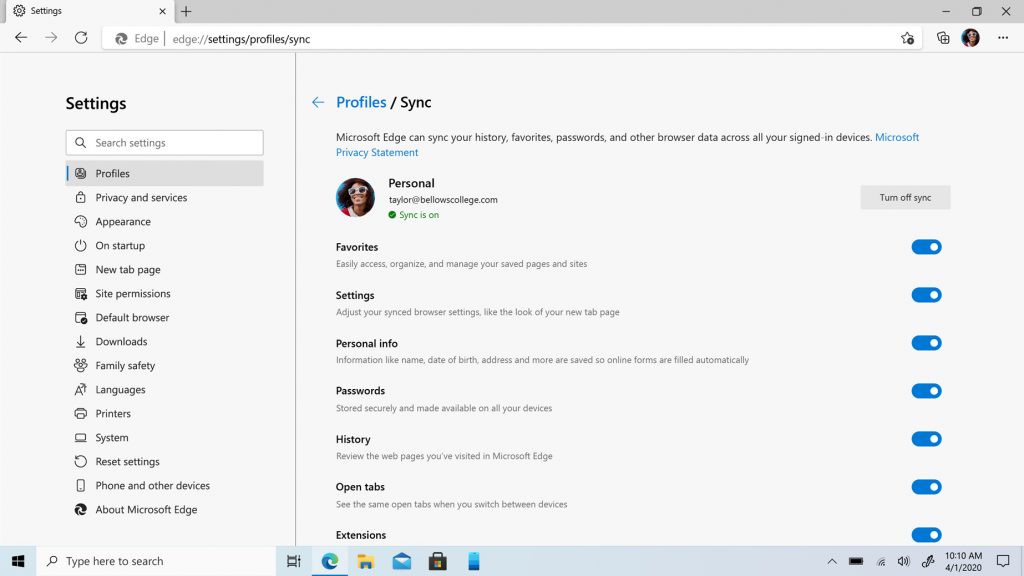
Task: Switch off the History sync toggle
Action: 926,439
